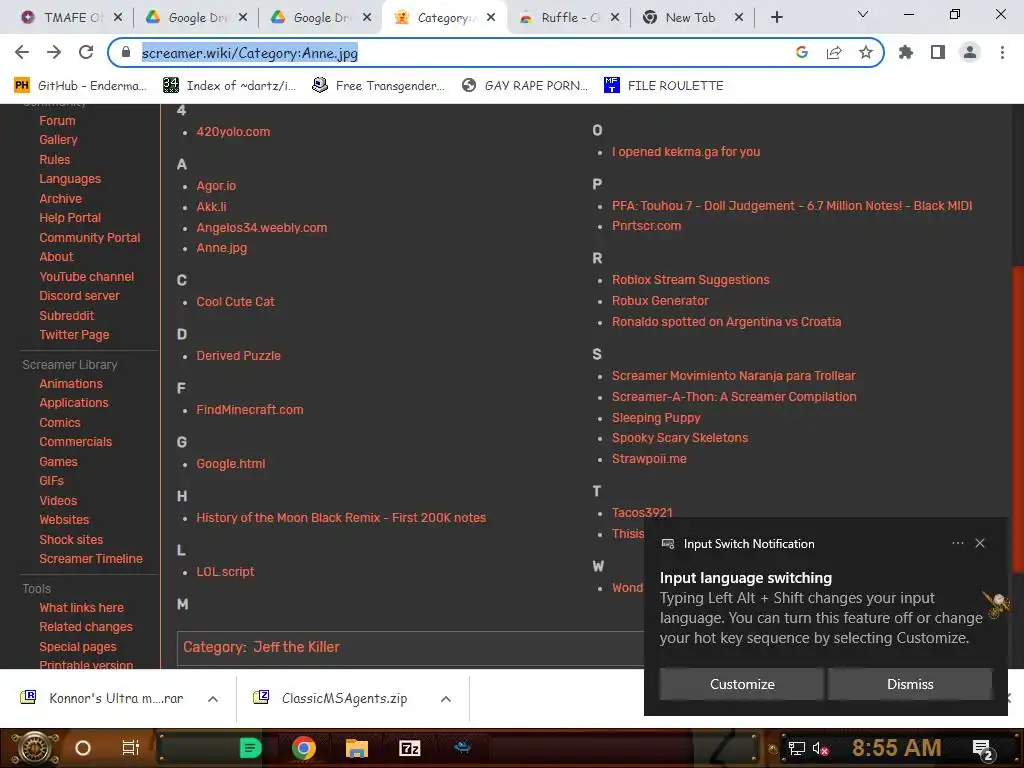
Task: Expand Konnor's Ultra rar download menu
Action: click(212, 699)
